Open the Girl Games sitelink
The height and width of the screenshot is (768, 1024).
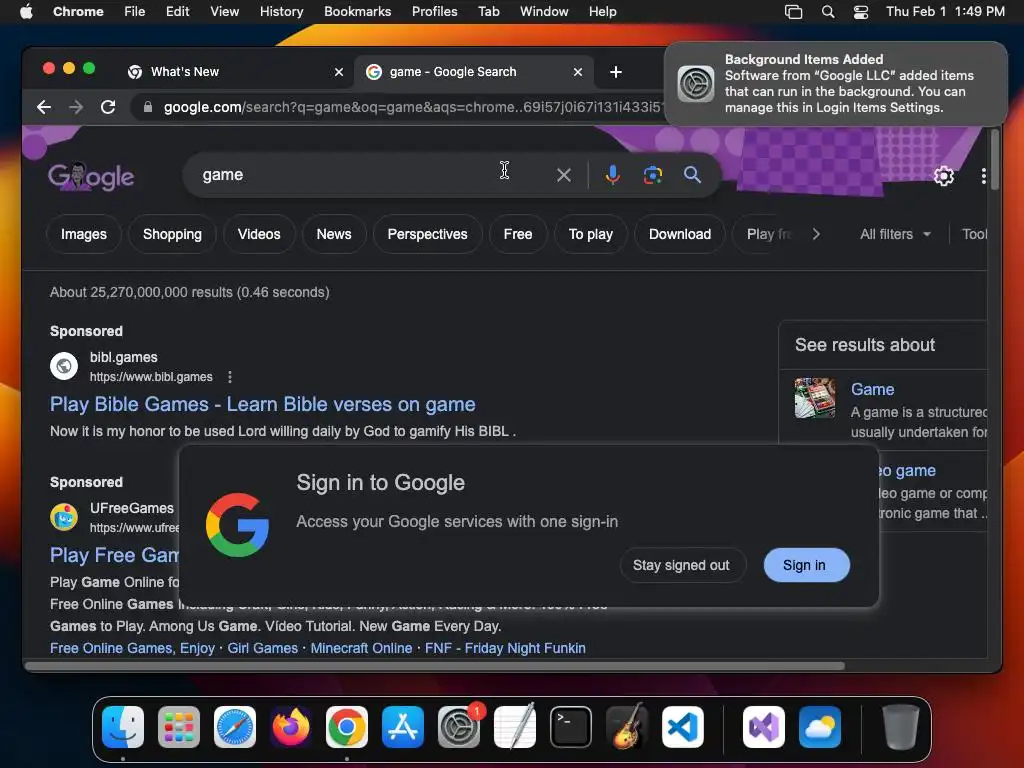pyautogui.click(x=263, y=648)
